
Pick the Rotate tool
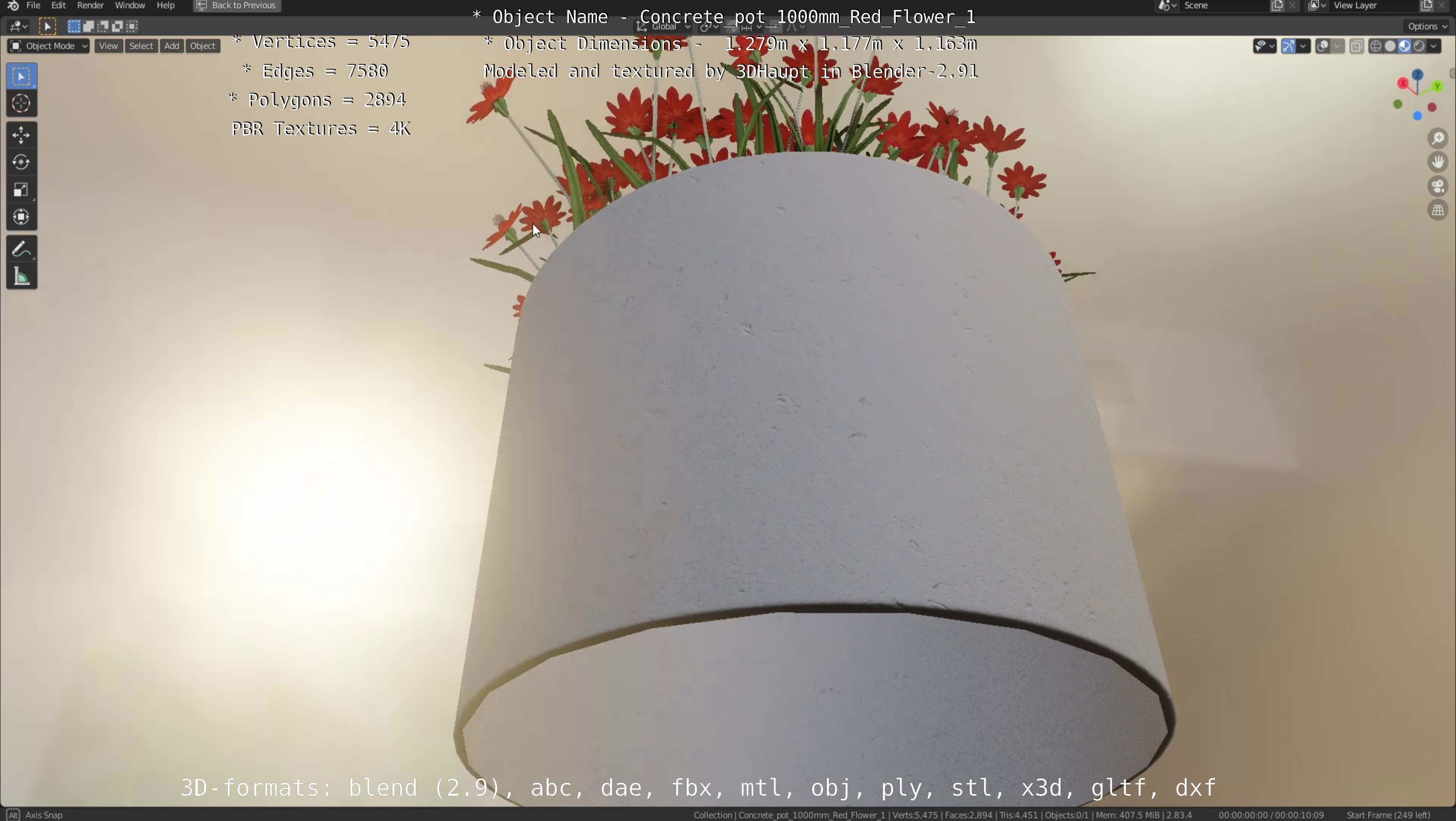click(21, 163)
